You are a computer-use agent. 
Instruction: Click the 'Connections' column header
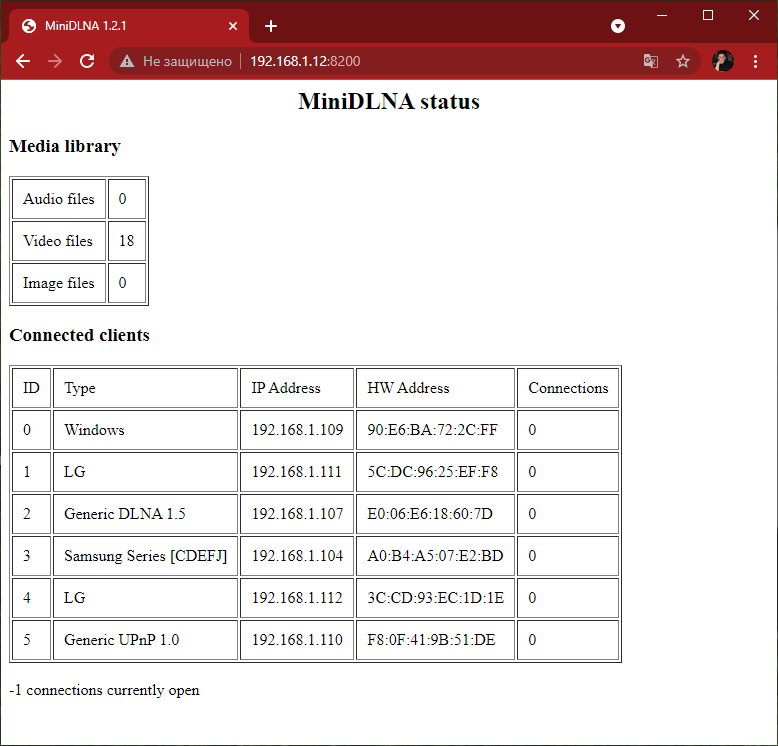(568, 388)
